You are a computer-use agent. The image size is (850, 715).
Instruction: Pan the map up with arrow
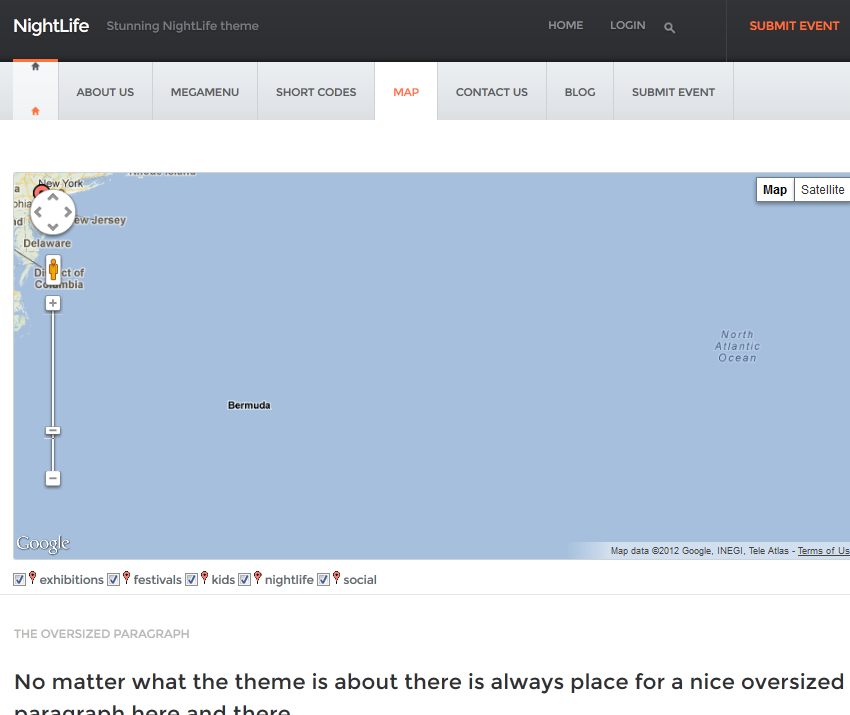pos(53,197)
